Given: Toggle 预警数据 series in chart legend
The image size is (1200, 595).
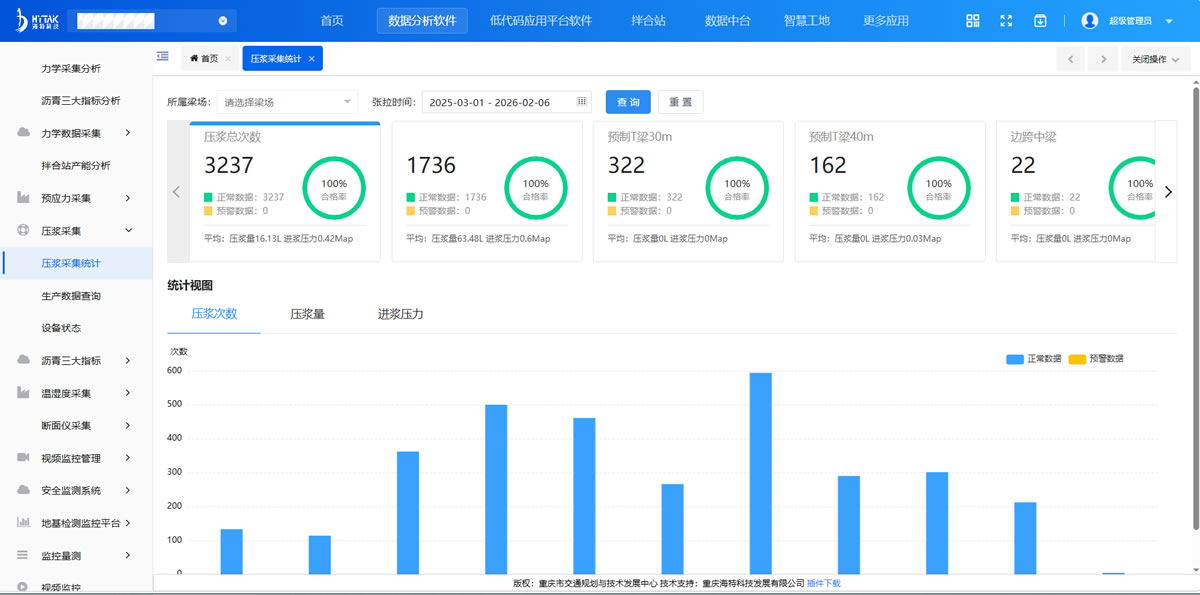Looking at the screenshot, I should point(1096,358).
